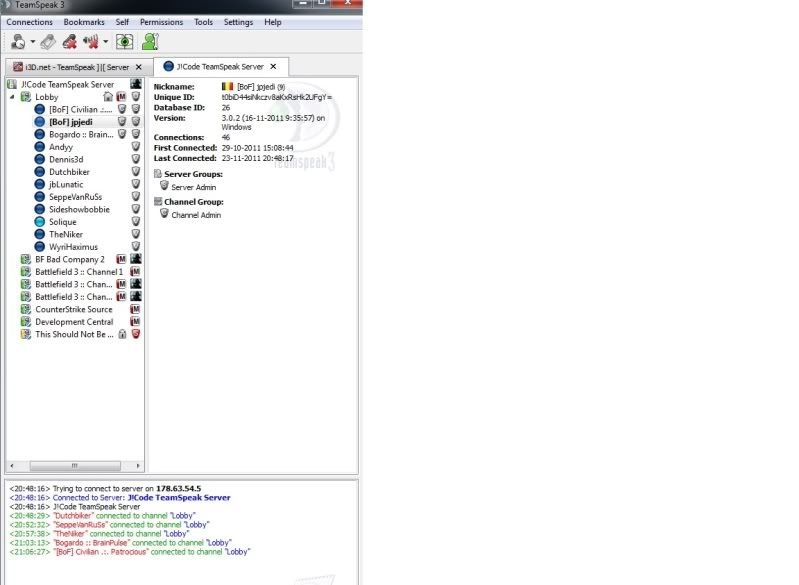Open the dropdown arrow beside Mute Speakers

coord(105,42)
